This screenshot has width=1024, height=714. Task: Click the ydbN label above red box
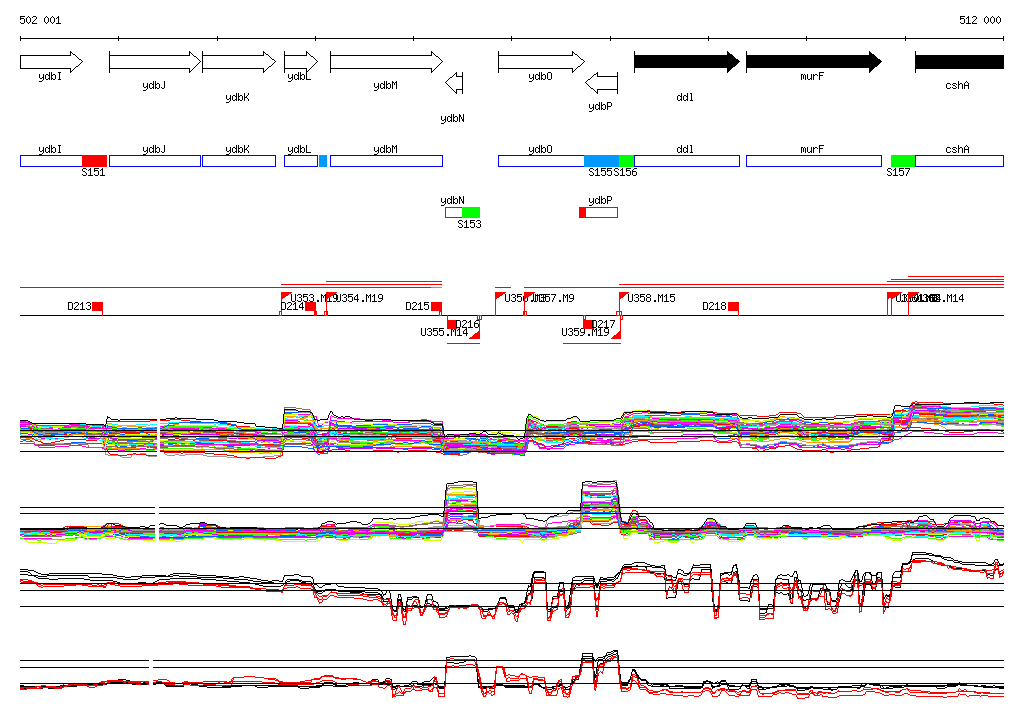[x=453, y=201]
